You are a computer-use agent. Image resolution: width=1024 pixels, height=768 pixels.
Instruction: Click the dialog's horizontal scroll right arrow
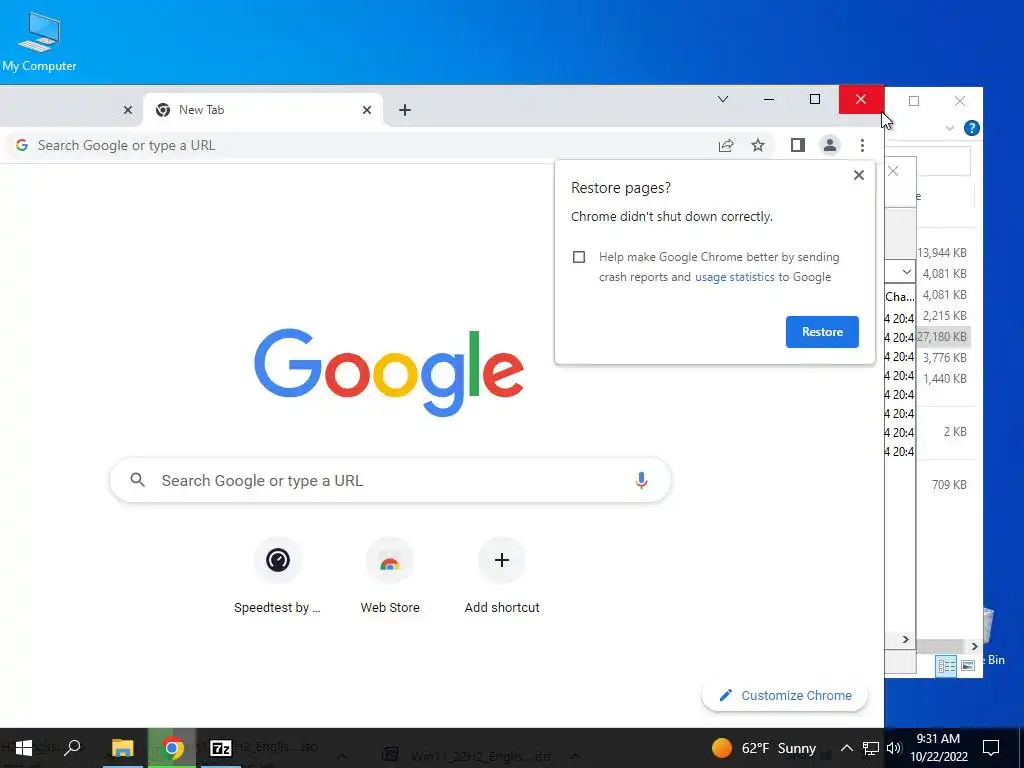coord(905,639)
